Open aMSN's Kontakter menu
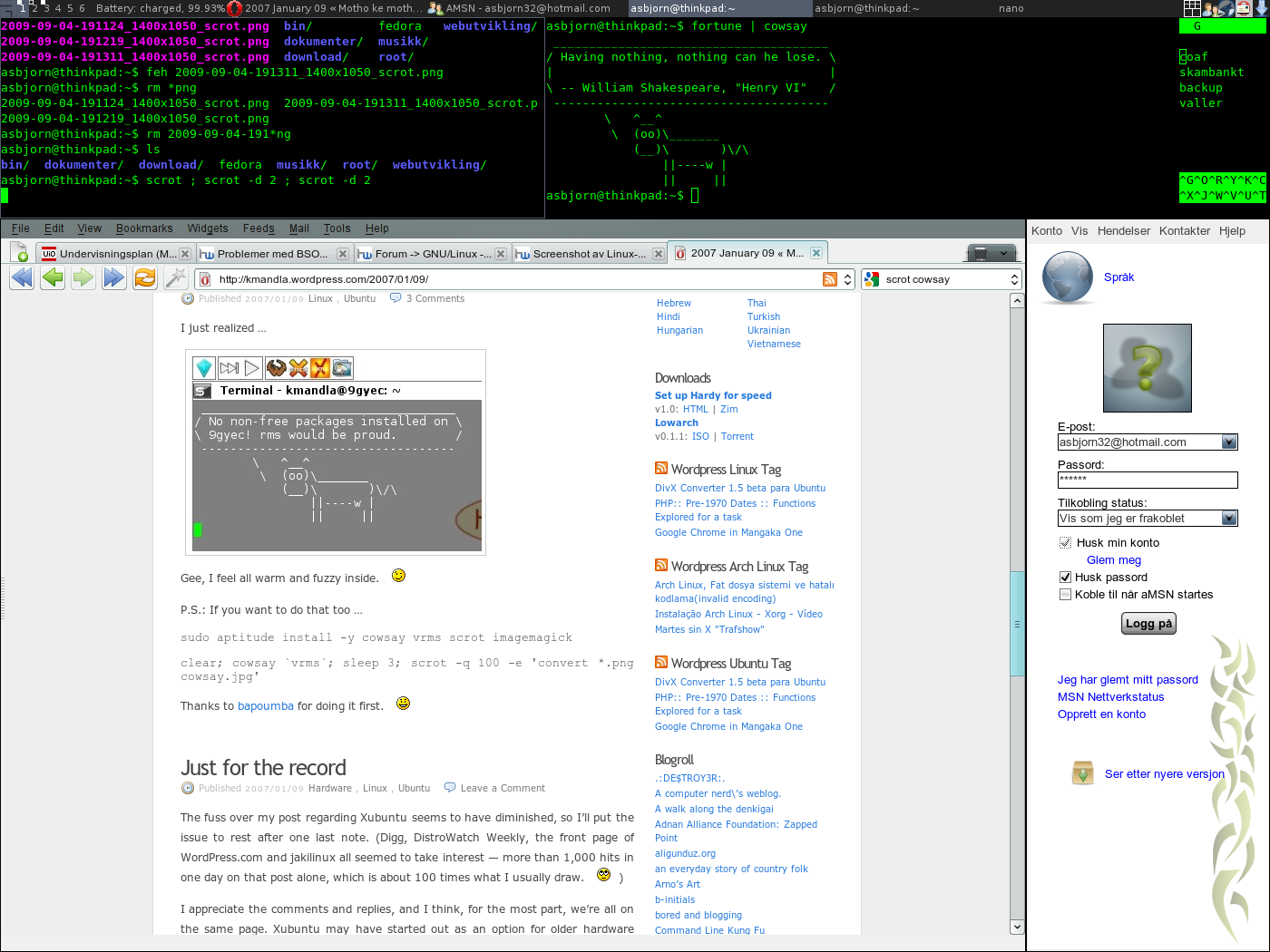 point(1185,230)
